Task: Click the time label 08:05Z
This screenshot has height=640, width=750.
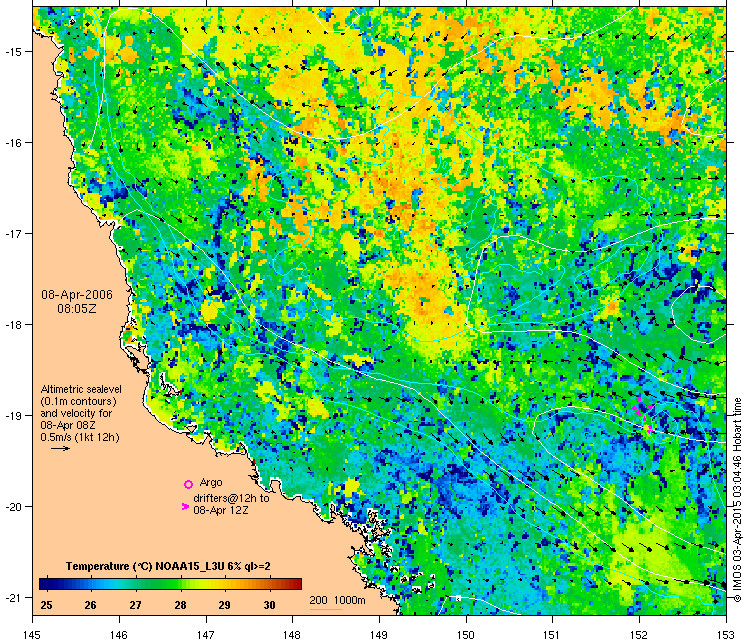Action: tap(77, 309)
